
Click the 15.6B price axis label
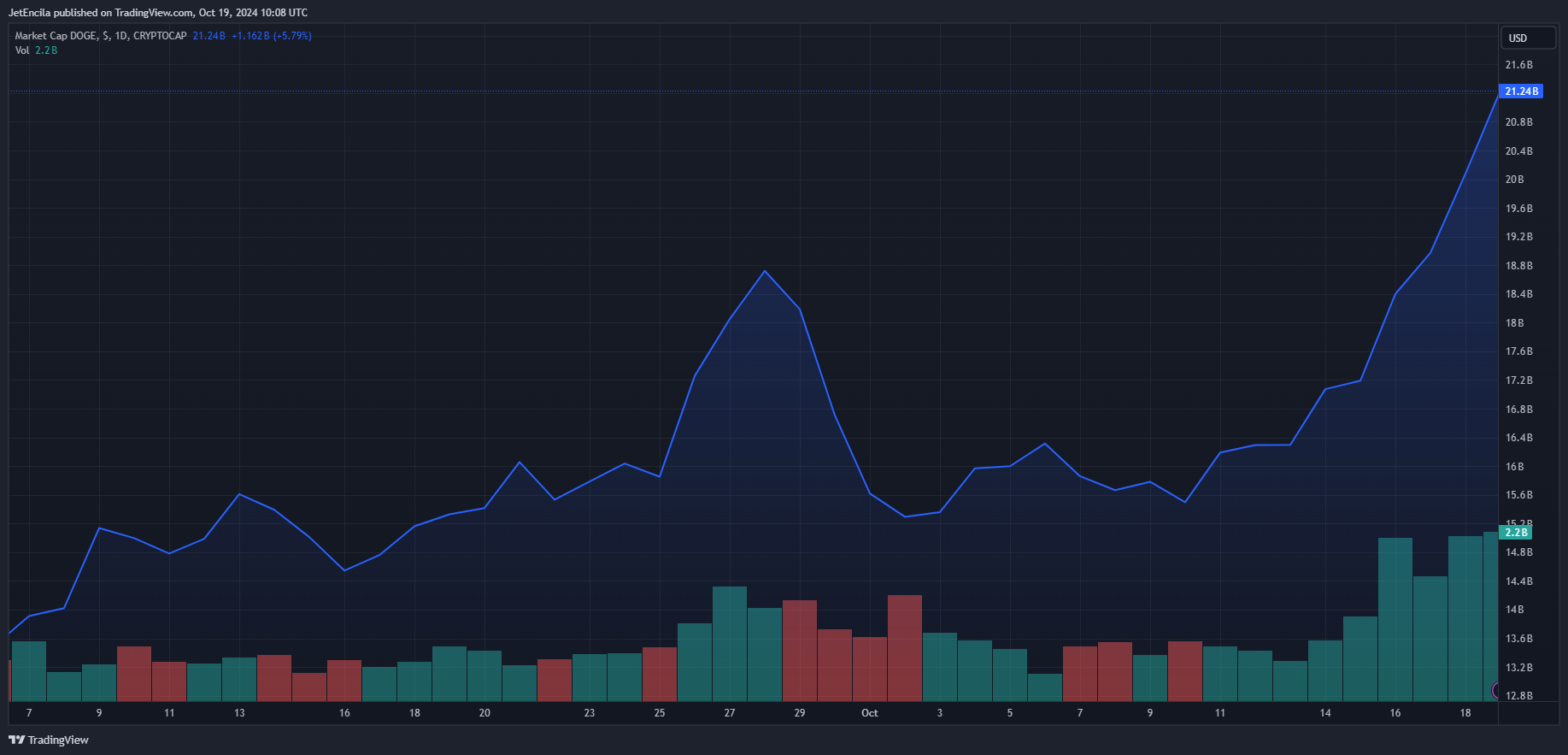point(1519,495)
